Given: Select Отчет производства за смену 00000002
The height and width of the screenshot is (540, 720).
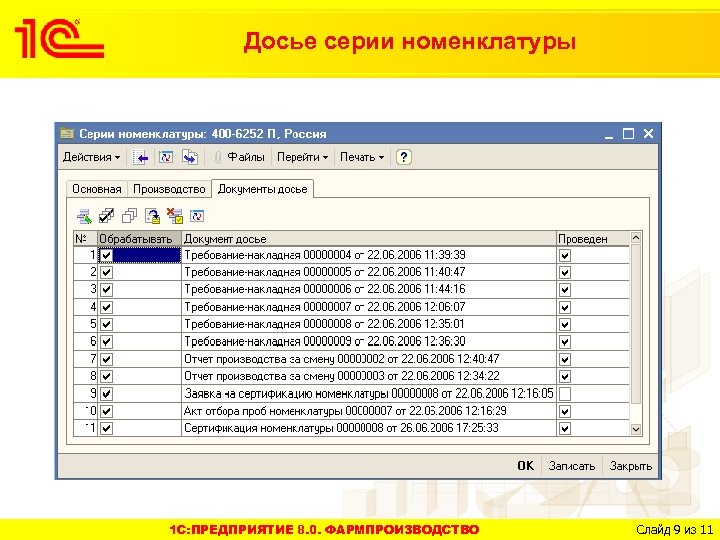Looking at the screenshot, I should 342,359.
